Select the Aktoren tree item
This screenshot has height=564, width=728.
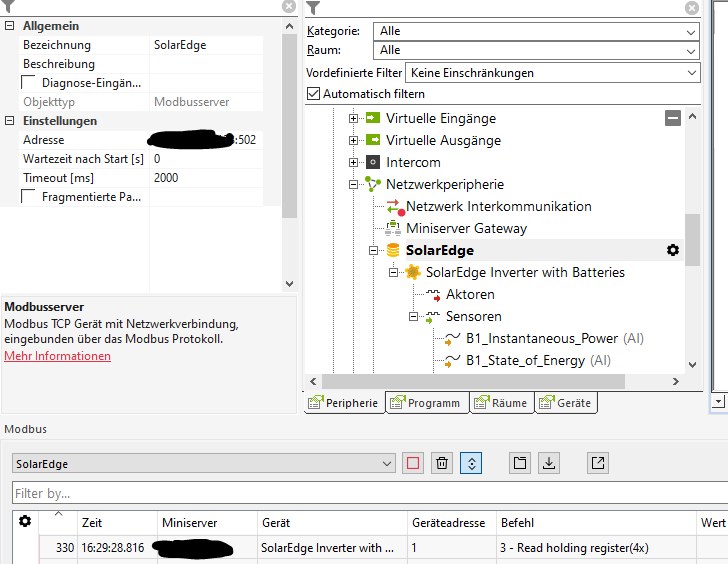tap(470, 294)
